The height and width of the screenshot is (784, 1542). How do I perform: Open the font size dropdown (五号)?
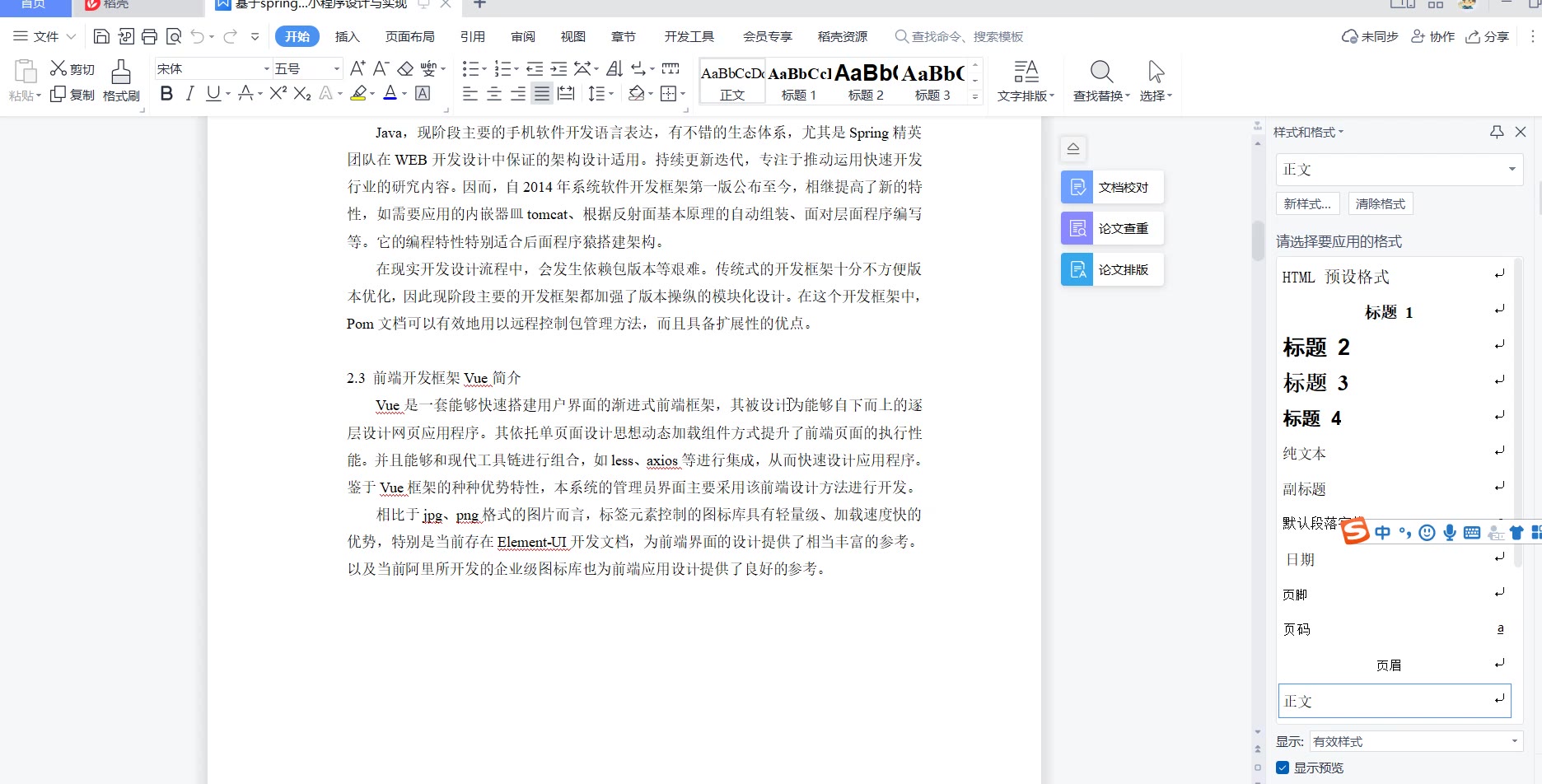click(x=336, y=68)
